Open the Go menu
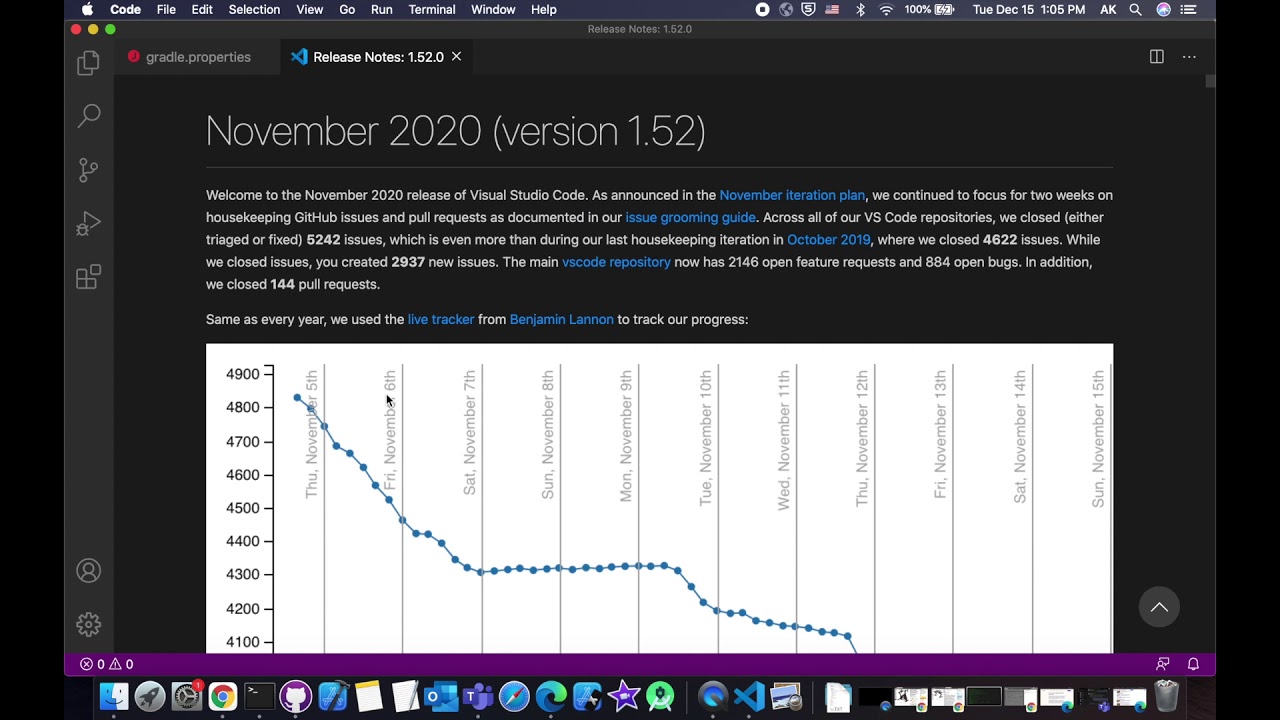The height and width of the screenshot is (720, 1280). point(347,9)
